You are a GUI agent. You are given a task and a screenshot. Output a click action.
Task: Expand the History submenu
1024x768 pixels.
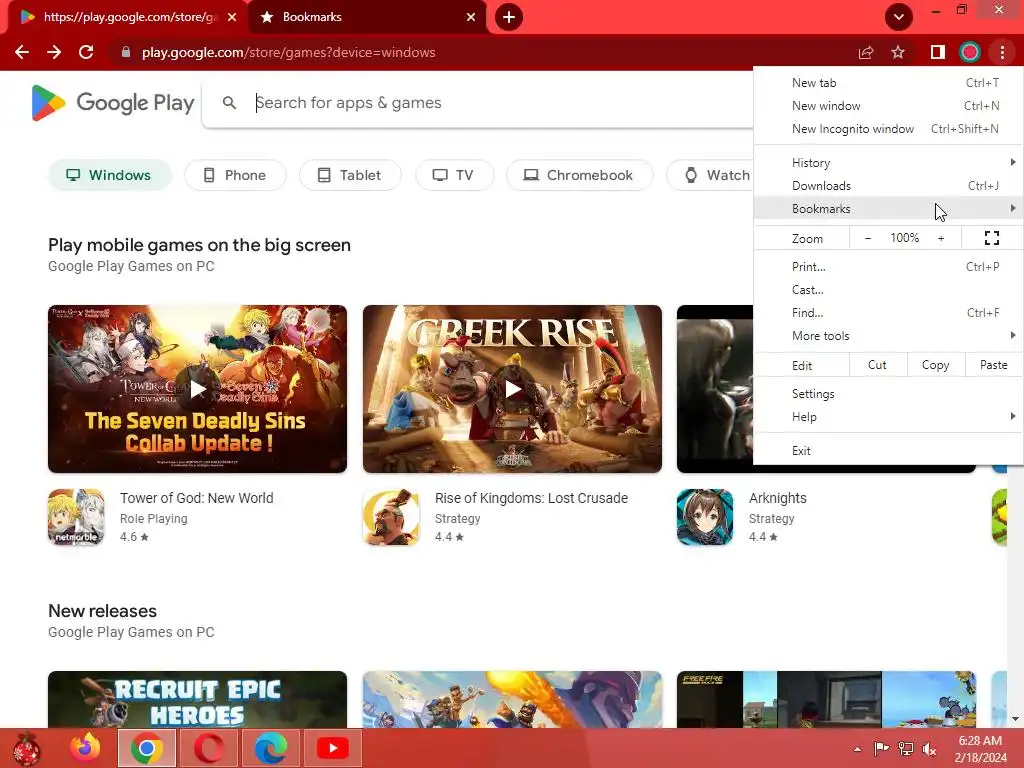tap(888, 163)
